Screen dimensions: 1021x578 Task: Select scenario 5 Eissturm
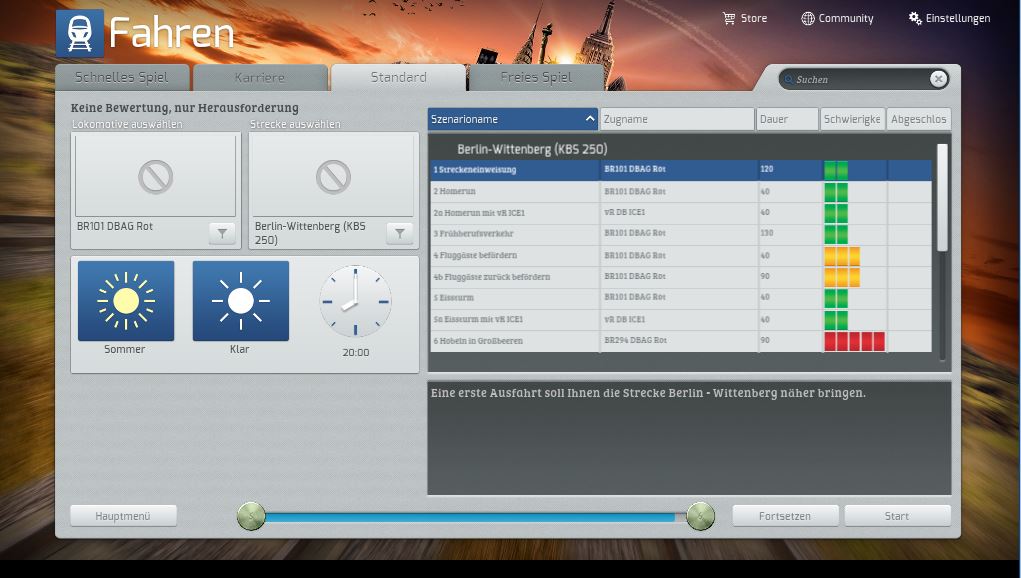click(680, 297)
